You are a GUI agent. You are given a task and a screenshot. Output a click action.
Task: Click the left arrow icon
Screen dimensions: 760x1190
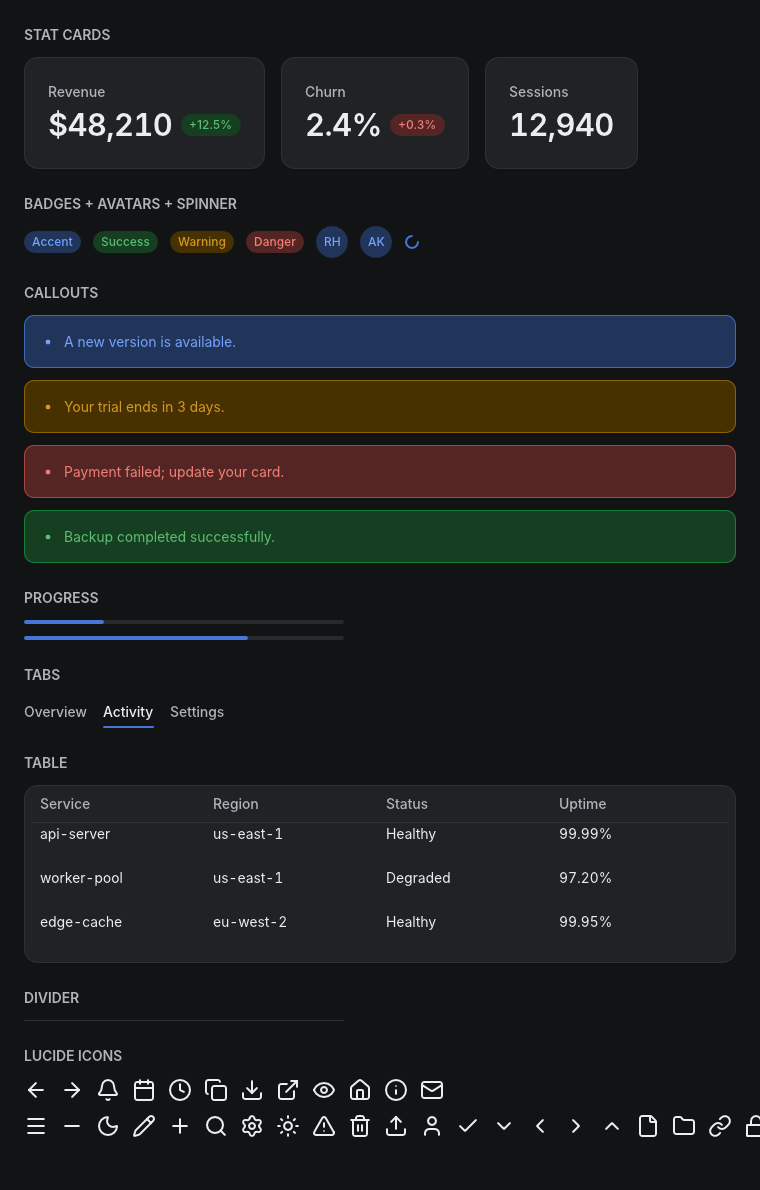[x=36, y=1090]
